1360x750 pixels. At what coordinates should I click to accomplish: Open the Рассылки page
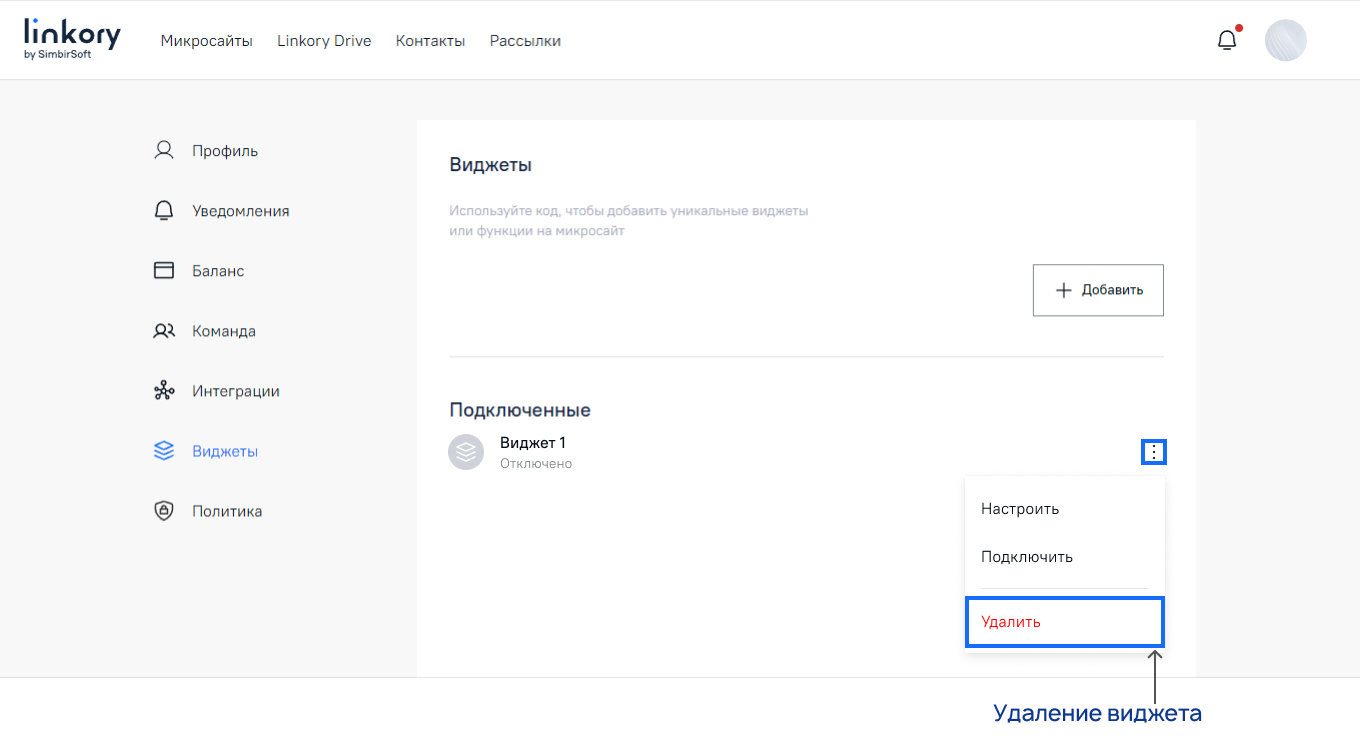pos(525,41)
